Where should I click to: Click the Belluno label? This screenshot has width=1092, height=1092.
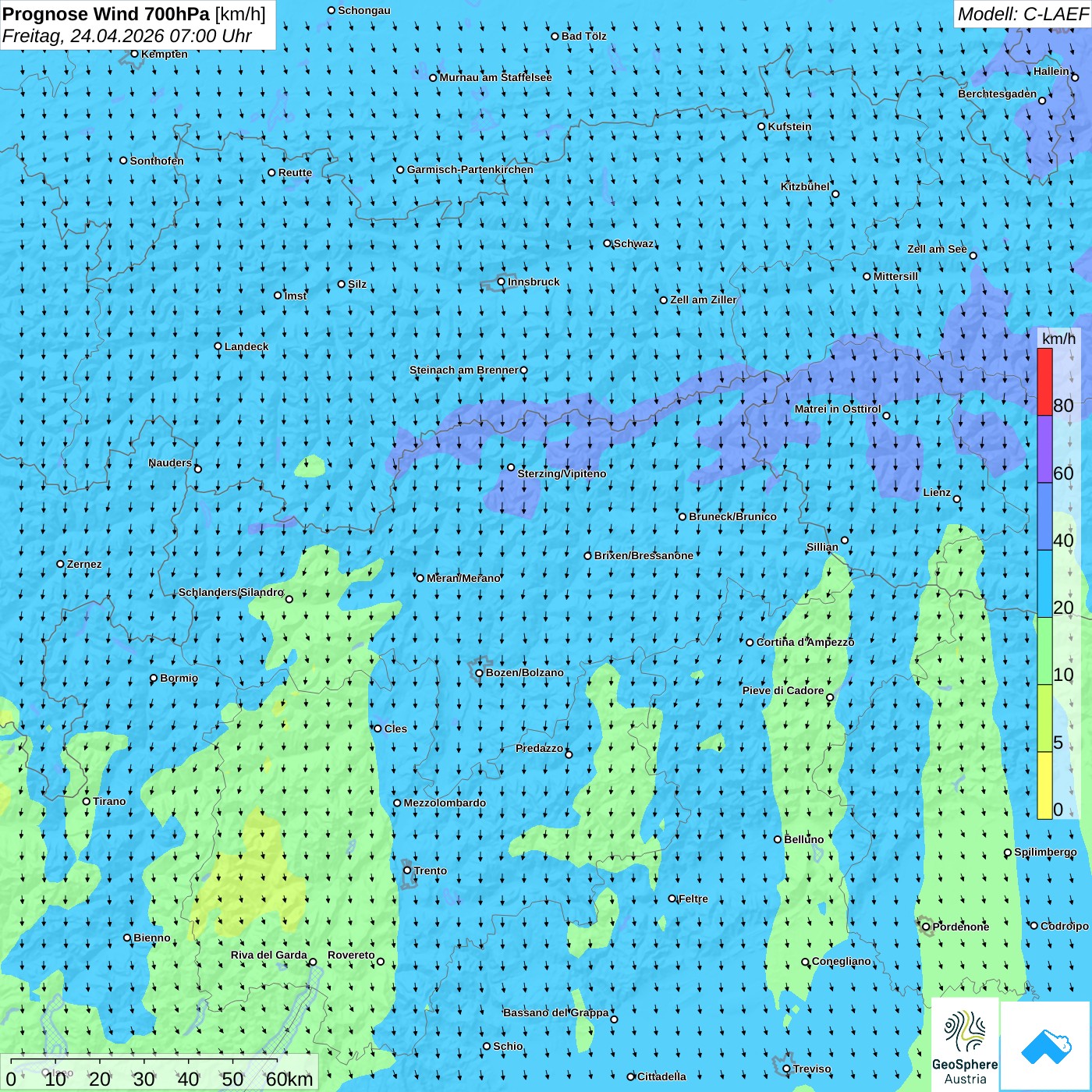tap(803, 839)
